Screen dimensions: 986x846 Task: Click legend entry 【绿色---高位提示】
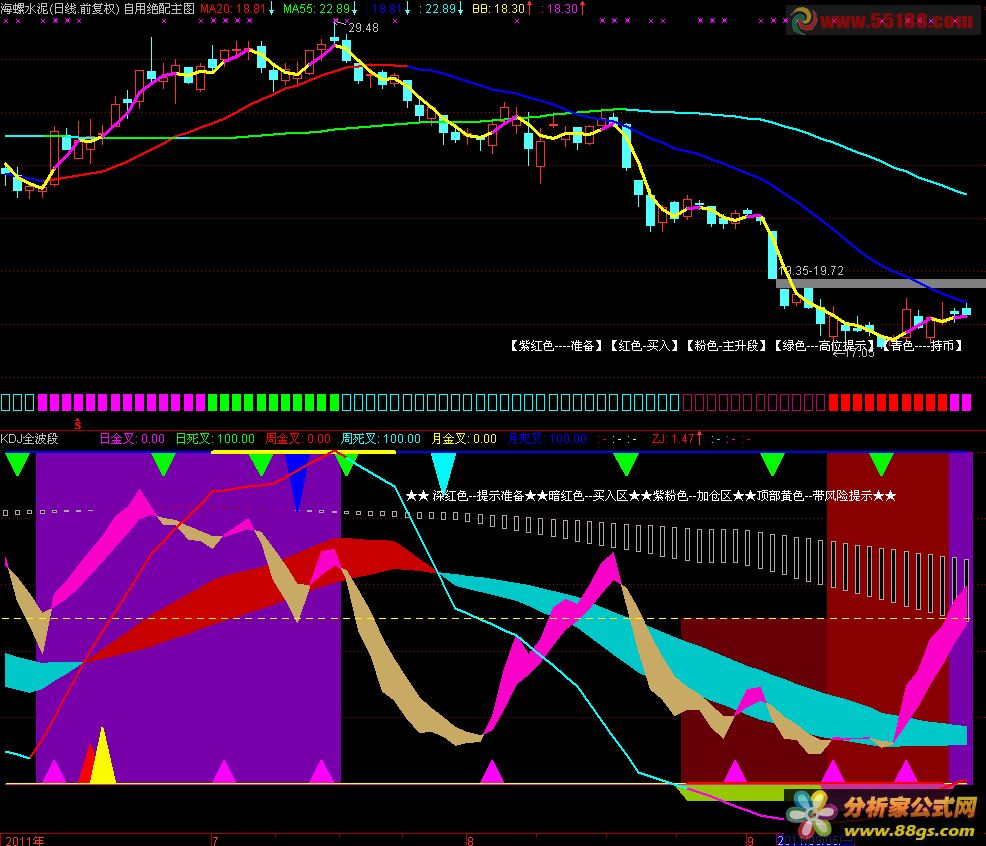pyautogui.click(x=824, y=345)
